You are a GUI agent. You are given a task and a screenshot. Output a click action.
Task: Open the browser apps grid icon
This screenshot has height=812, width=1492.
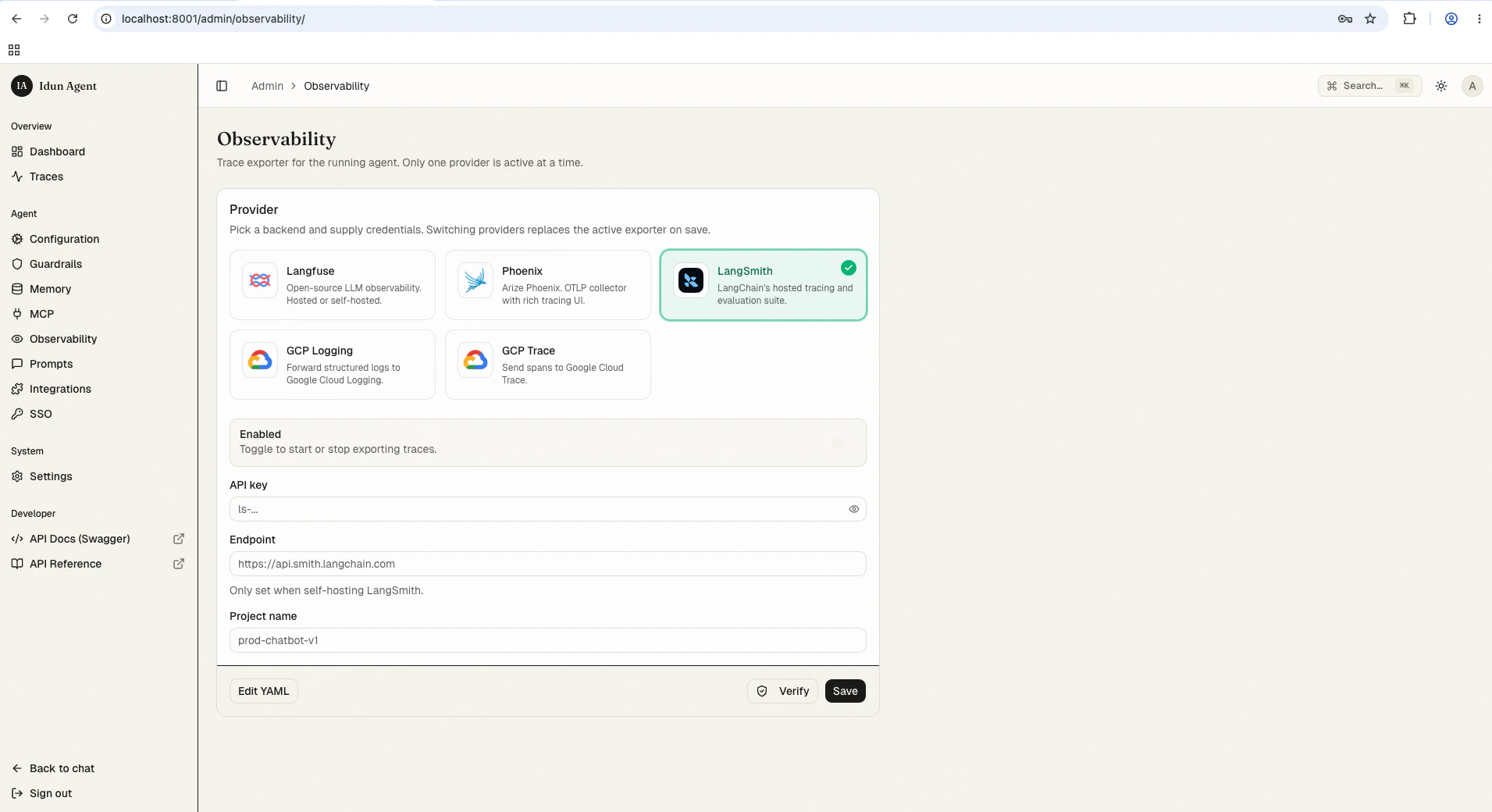tap(14, 50)
